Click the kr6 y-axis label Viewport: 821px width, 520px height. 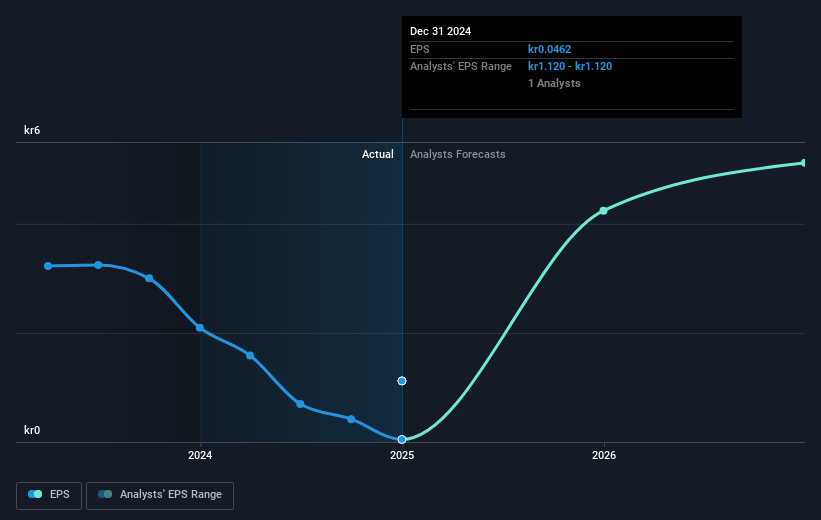tap(32, 130)
